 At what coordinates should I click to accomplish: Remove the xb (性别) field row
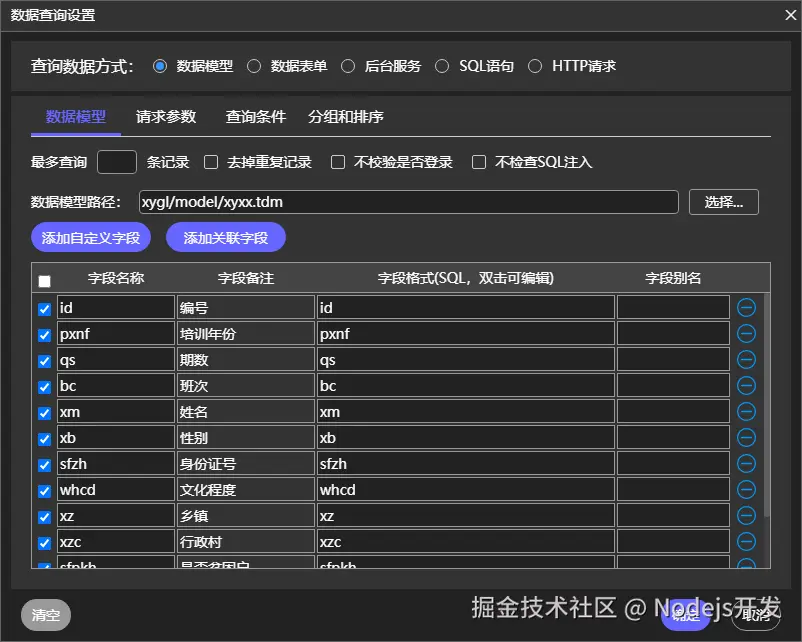tap(746, 437)
